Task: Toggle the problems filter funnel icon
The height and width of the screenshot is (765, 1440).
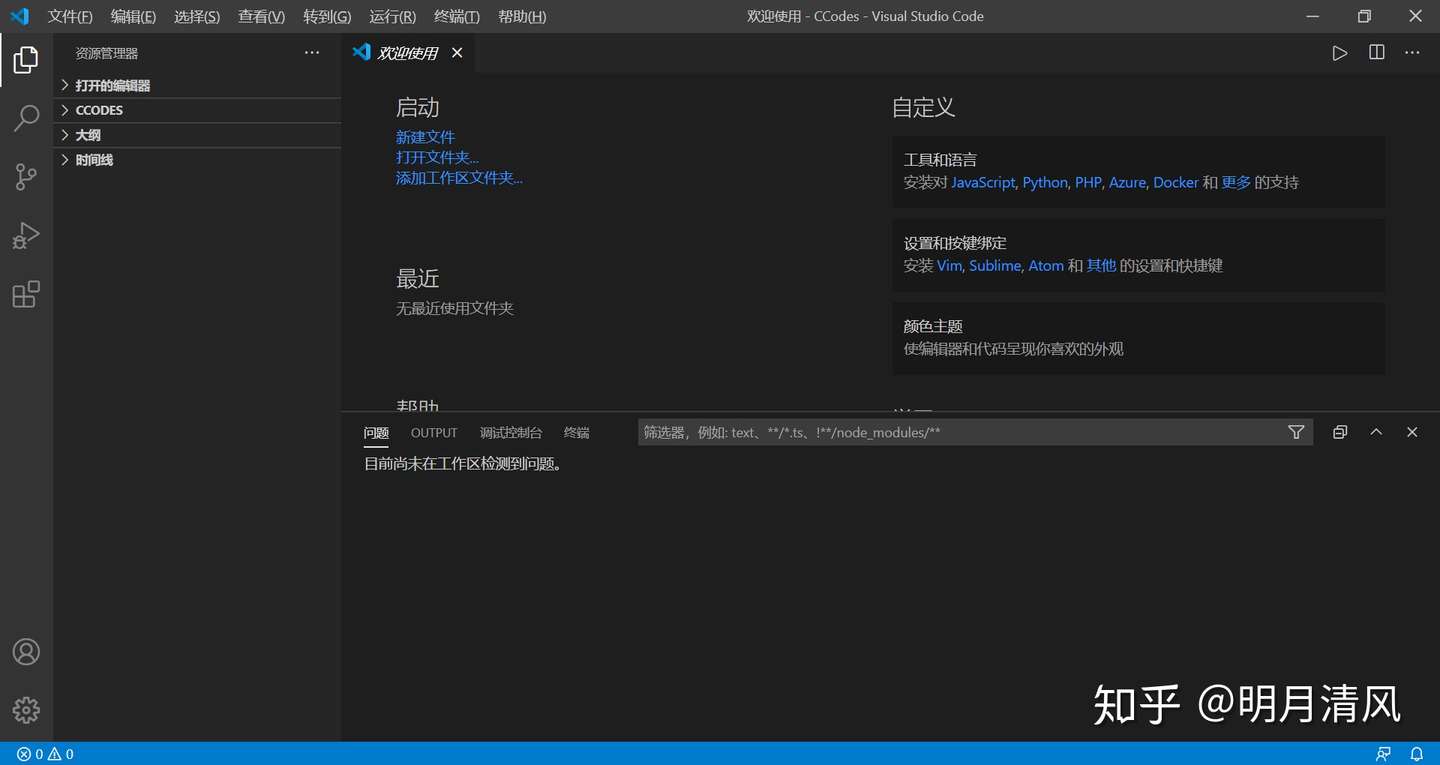Action: (x=1296, y=432)
